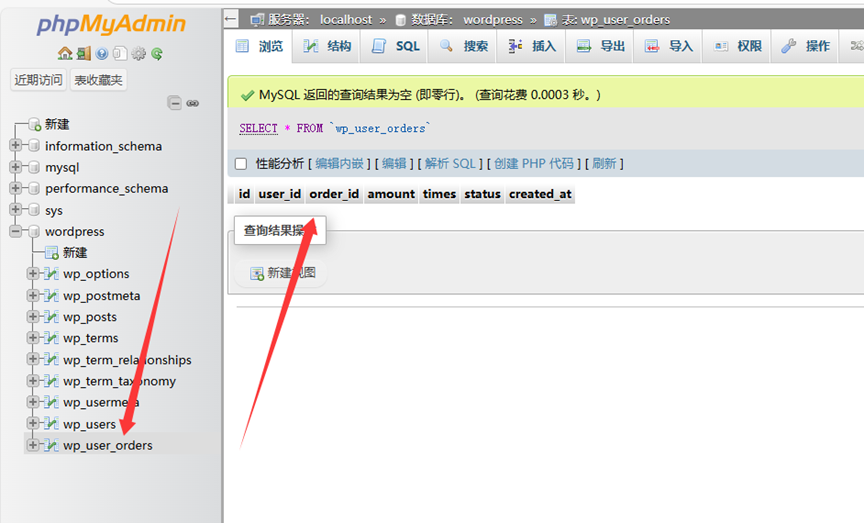Screen dimensions: 864x523
Task: Click the new table icon under wordpress
Action: click(52, 253)
